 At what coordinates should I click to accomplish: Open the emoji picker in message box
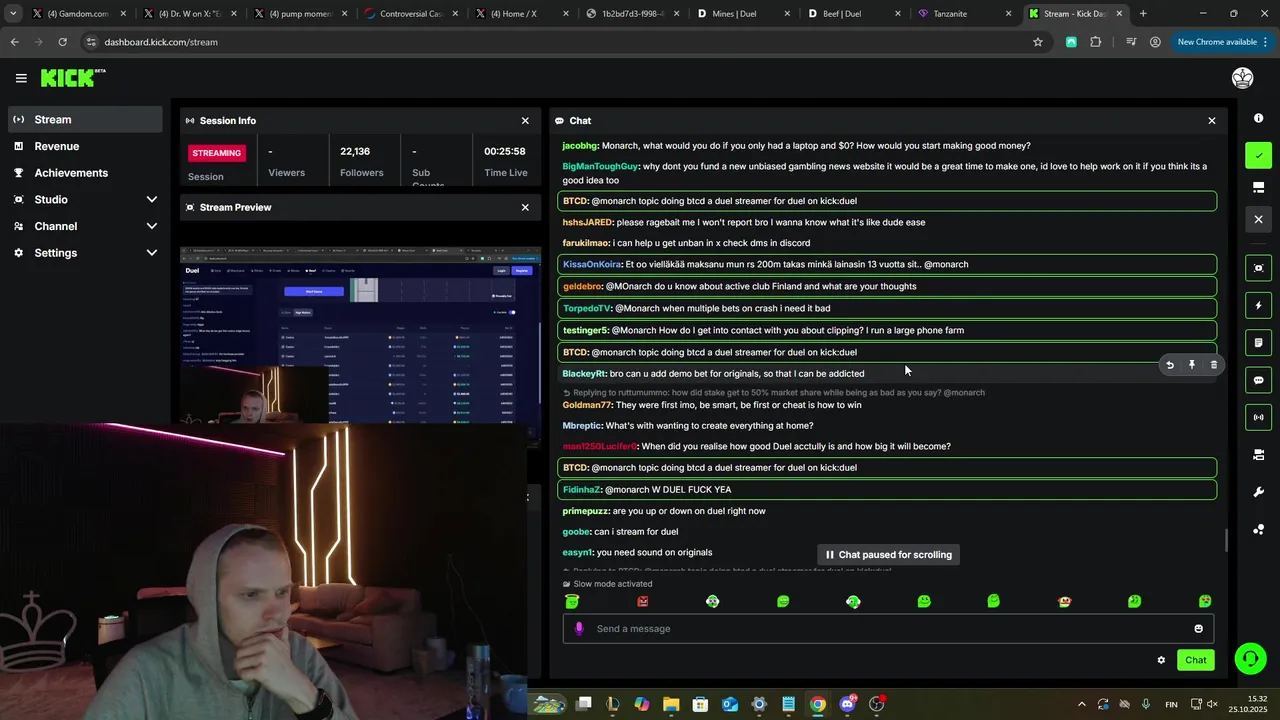coord(1198,628)
